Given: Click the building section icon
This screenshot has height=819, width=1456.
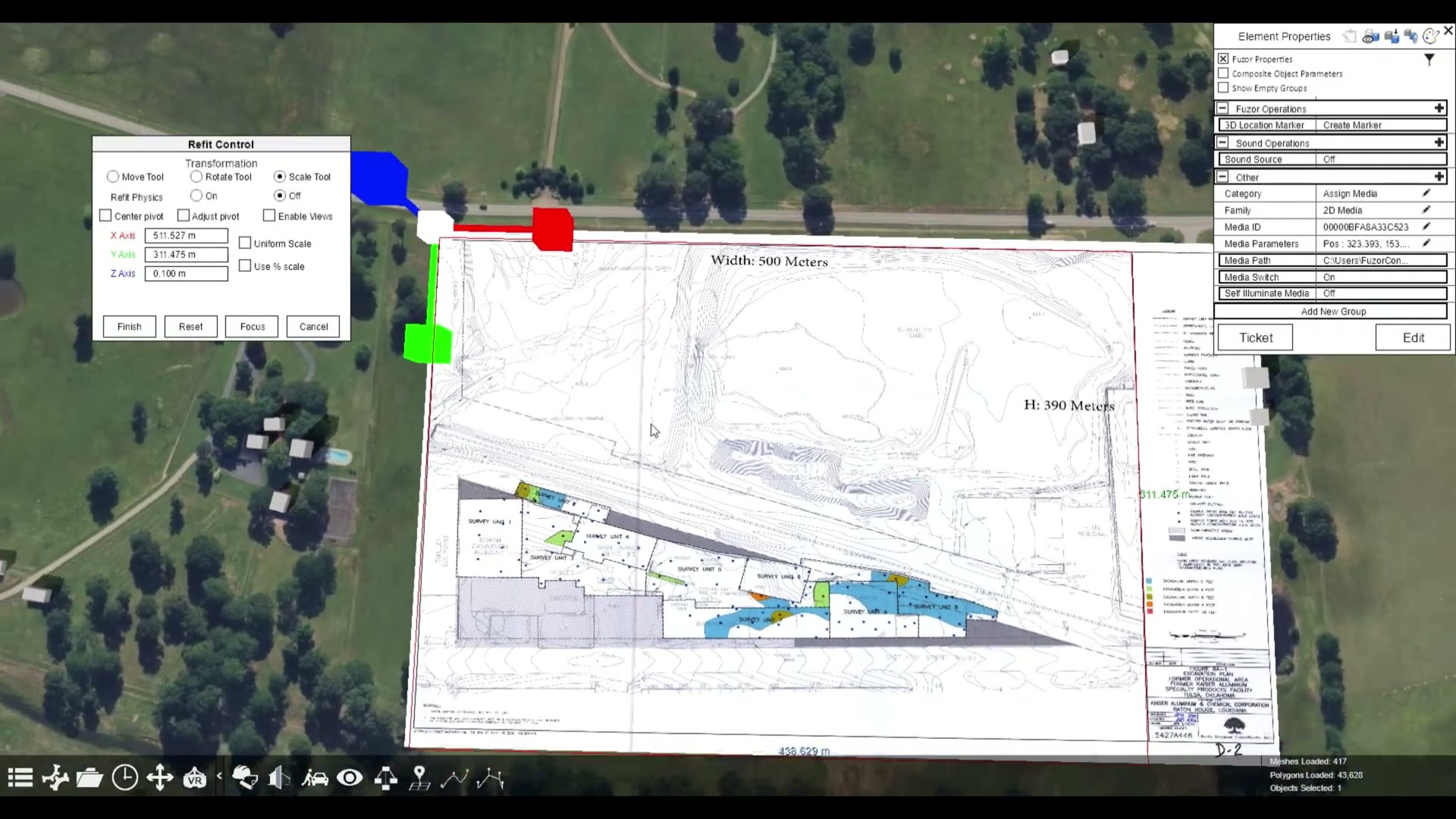Looking at the screenshot, I should tap(279, 778).
